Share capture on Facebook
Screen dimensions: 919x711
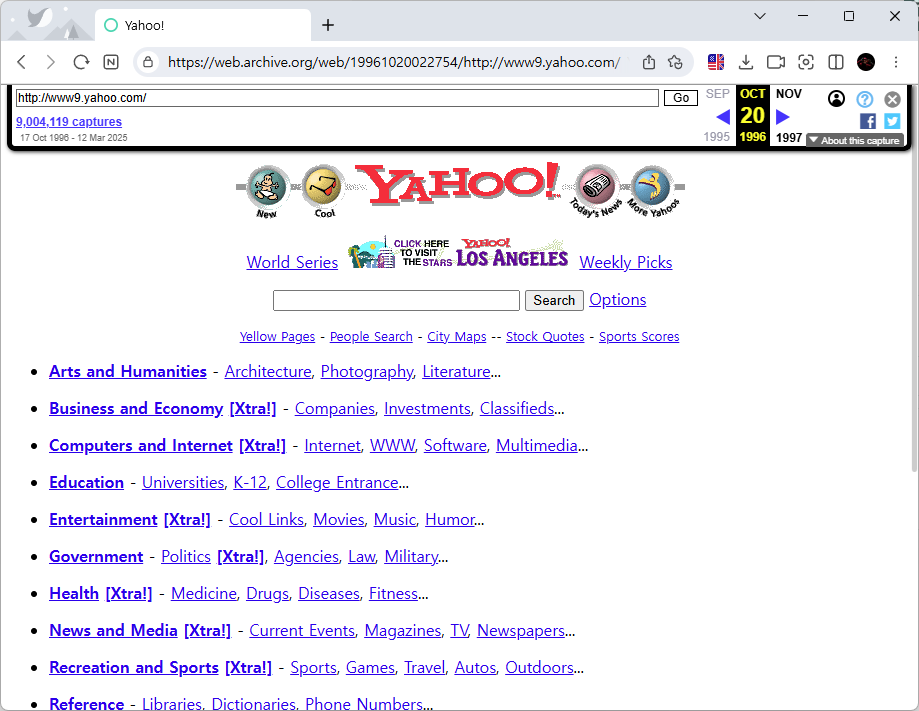(868, 121)
